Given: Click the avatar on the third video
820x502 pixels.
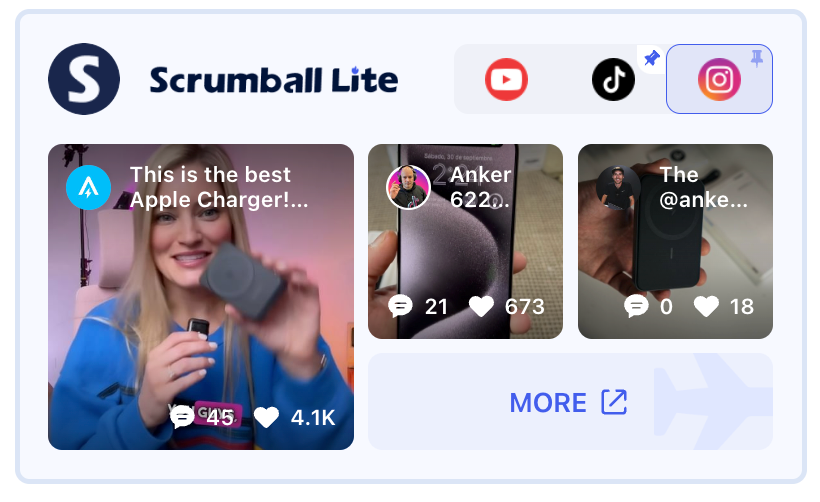Looking at the screenshot, I should [x=618, y=187].
